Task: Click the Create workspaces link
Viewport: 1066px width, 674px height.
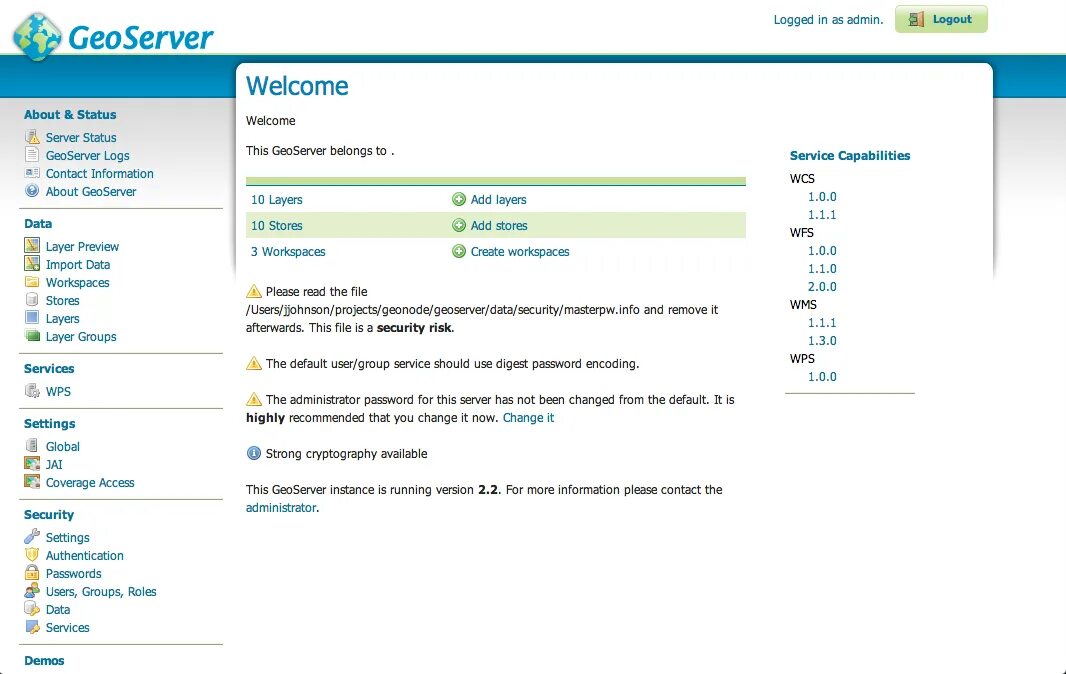Action: [x=520, y=251]
